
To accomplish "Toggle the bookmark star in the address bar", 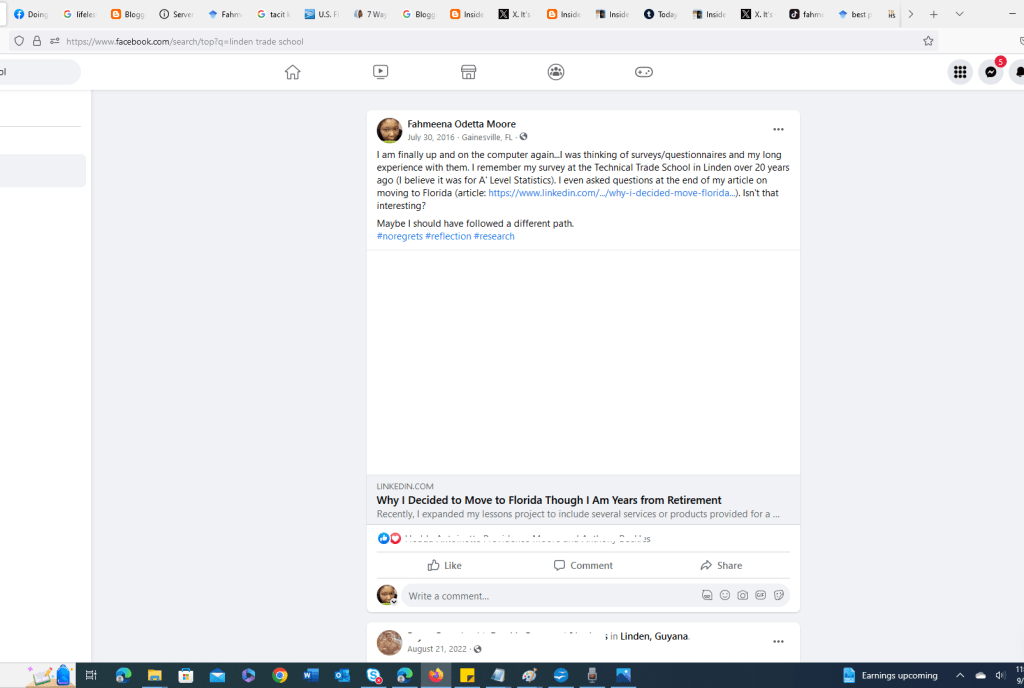I will coord(928,40).
